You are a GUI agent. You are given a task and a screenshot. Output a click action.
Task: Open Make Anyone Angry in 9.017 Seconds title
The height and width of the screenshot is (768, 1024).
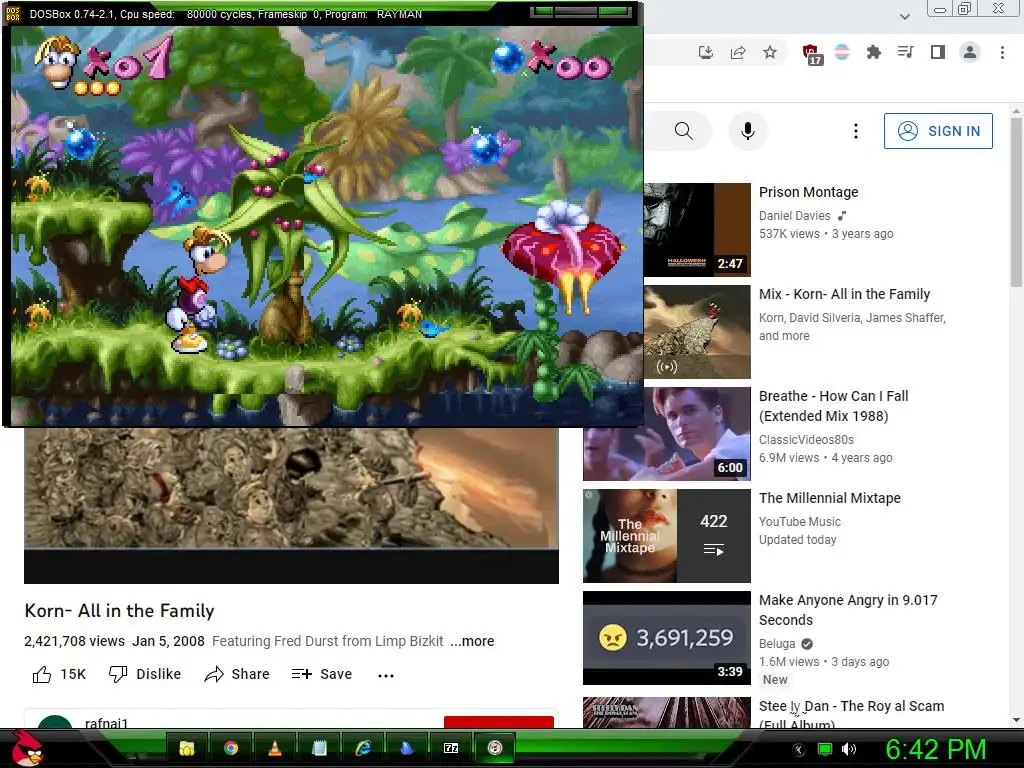848,609
